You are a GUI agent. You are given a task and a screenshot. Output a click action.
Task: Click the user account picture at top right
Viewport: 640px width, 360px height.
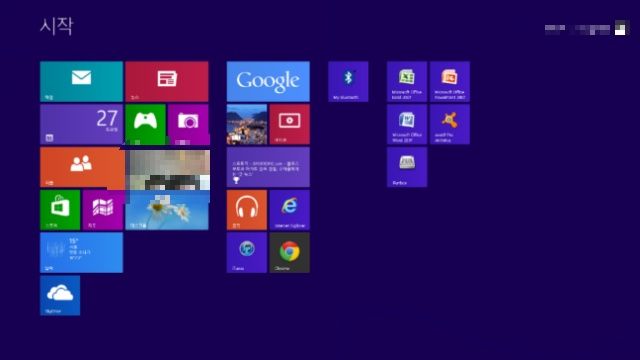[620, 28]
